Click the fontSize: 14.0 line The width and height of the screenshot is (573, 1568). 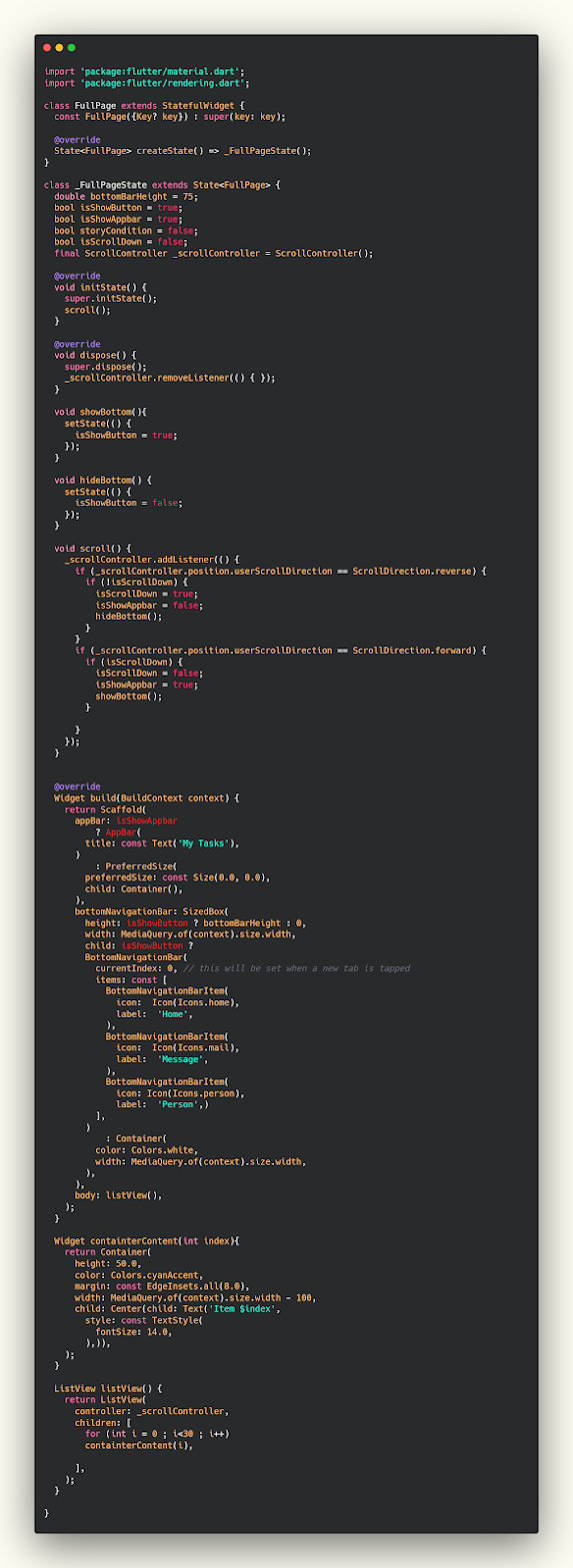(x=134, y=1332)
